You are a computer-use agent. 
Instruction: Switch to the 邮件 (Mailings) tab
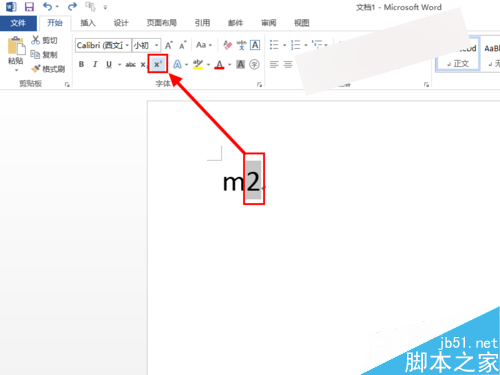coord(235,23)
